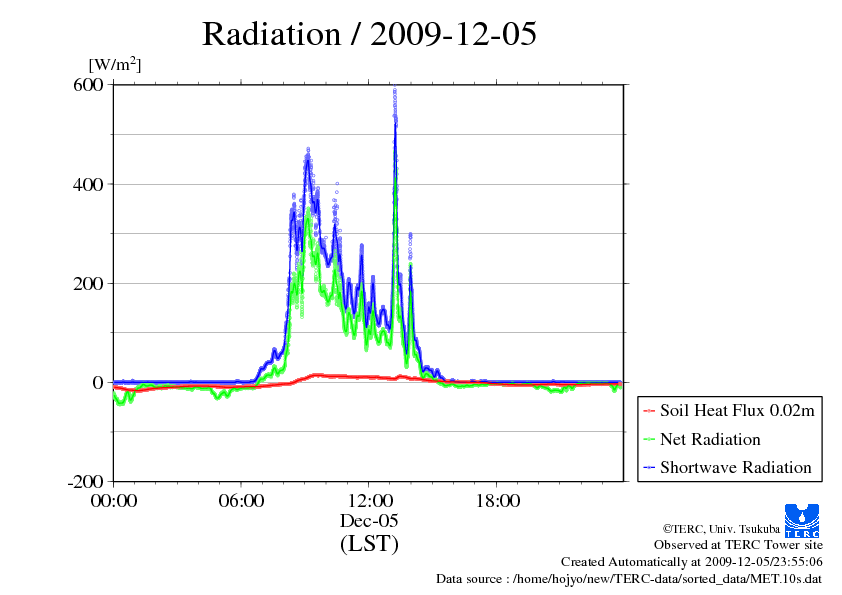Click the 'Dec-05' date label
The width and height of the screenshot is (842, 595).
click(369, 520)
